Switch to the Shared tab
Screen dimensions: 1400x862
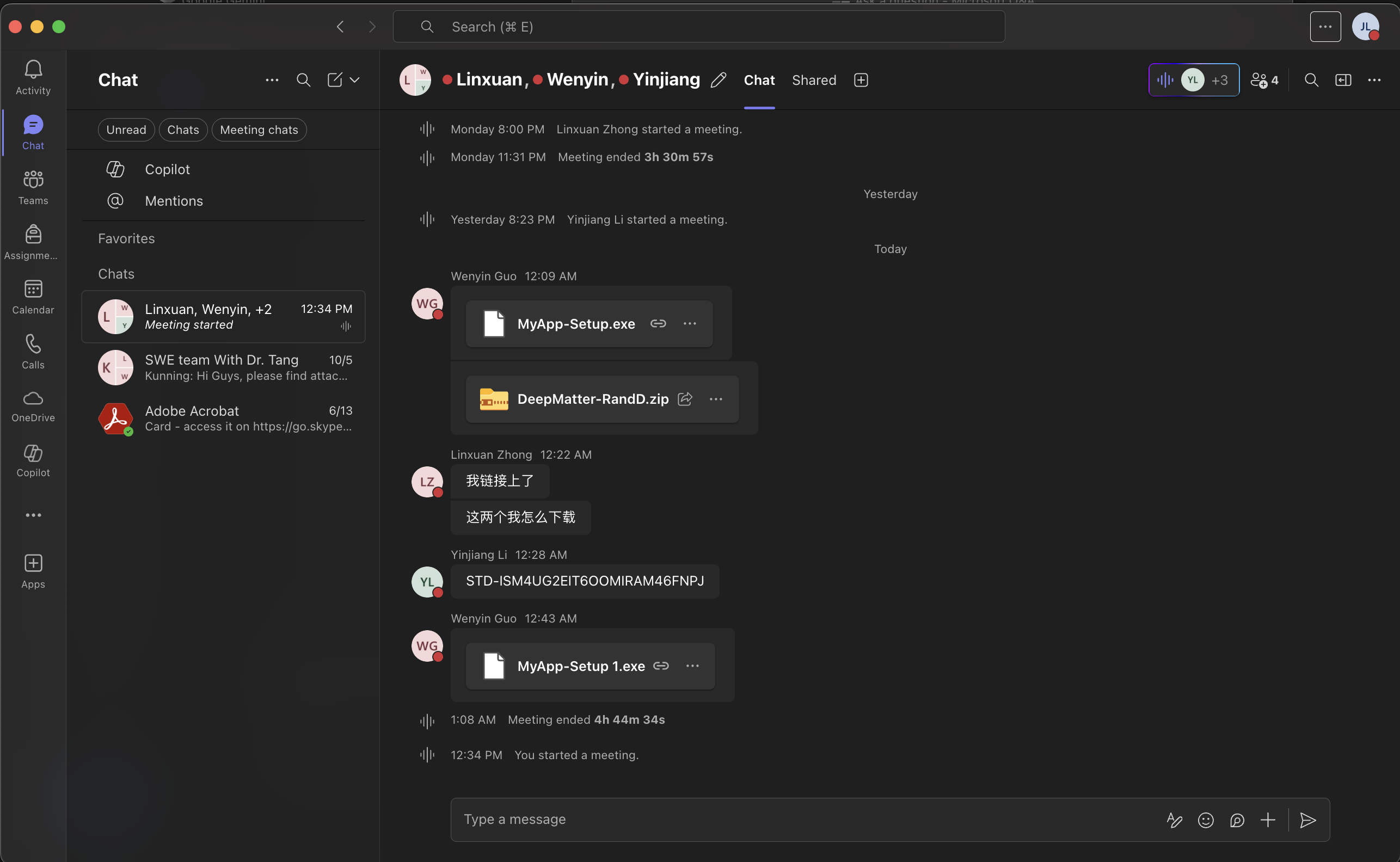(814, 80)
